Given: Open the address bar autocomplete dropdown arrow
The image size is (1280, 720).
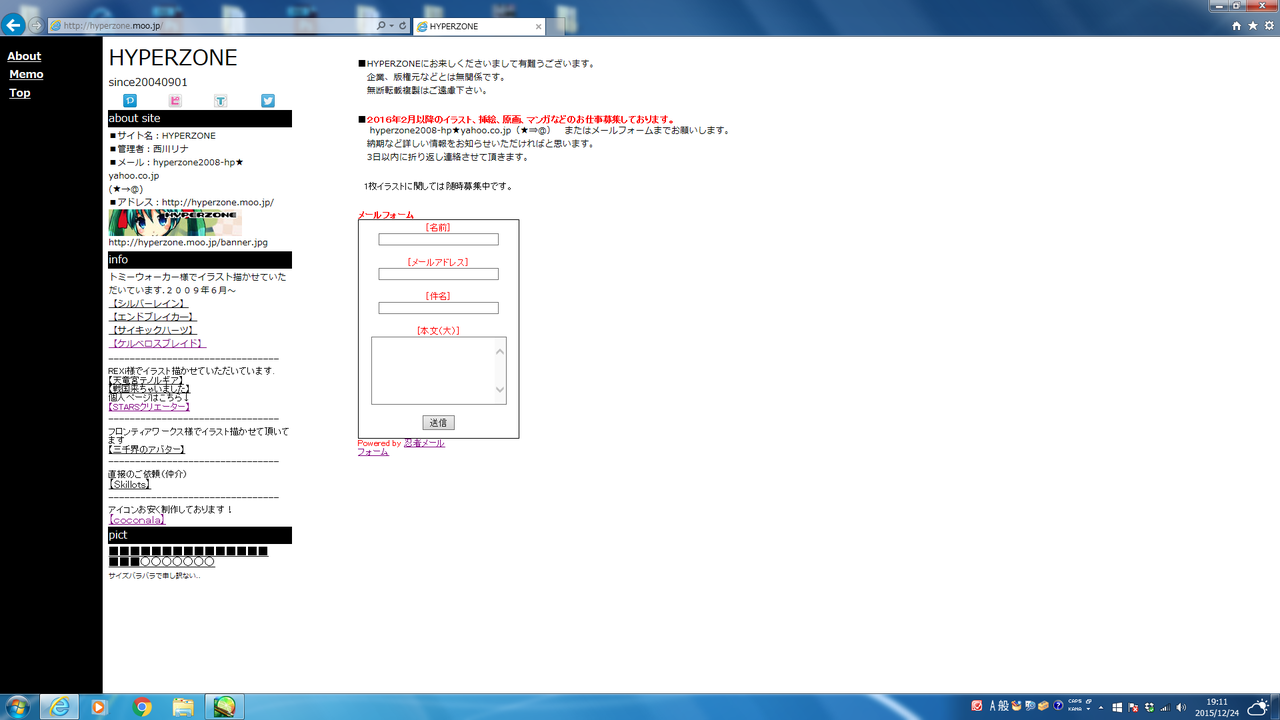Looking at the screenshot, I should (x=391, y=26).
